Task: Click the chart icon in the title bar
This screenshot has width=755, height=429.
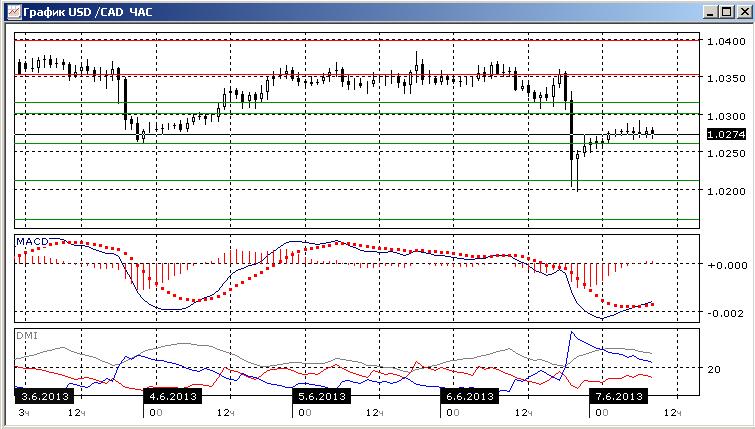Action: [14, 11]
